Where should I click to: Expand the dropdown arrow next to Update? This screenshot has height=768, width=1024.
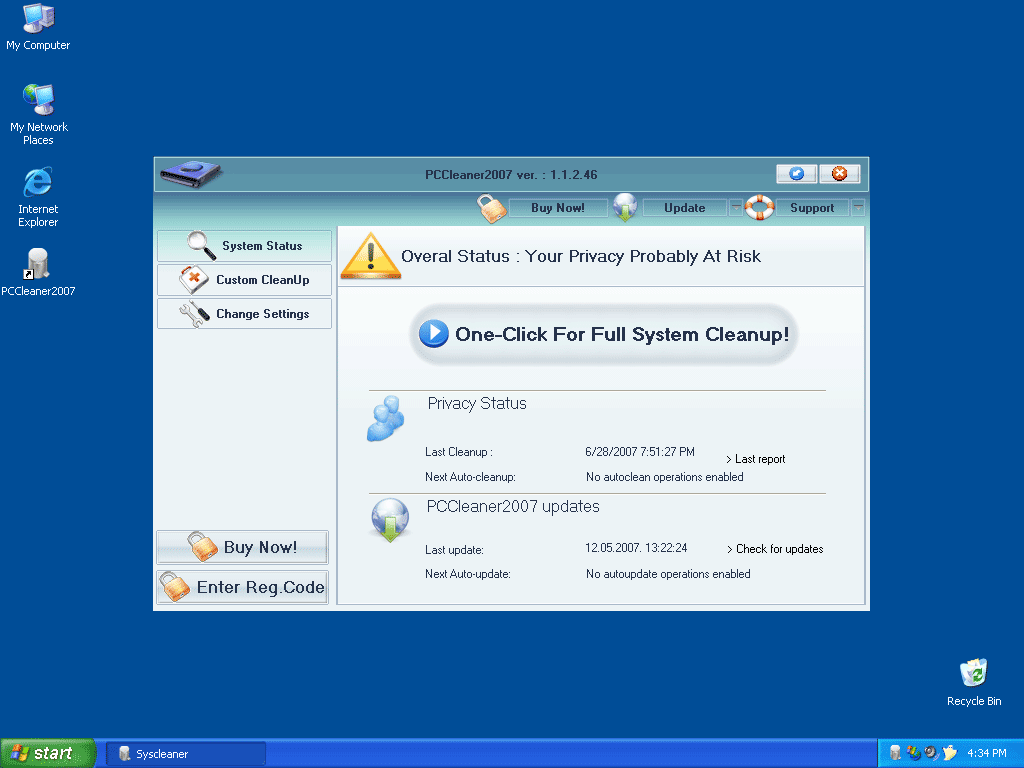click(735, 208)
